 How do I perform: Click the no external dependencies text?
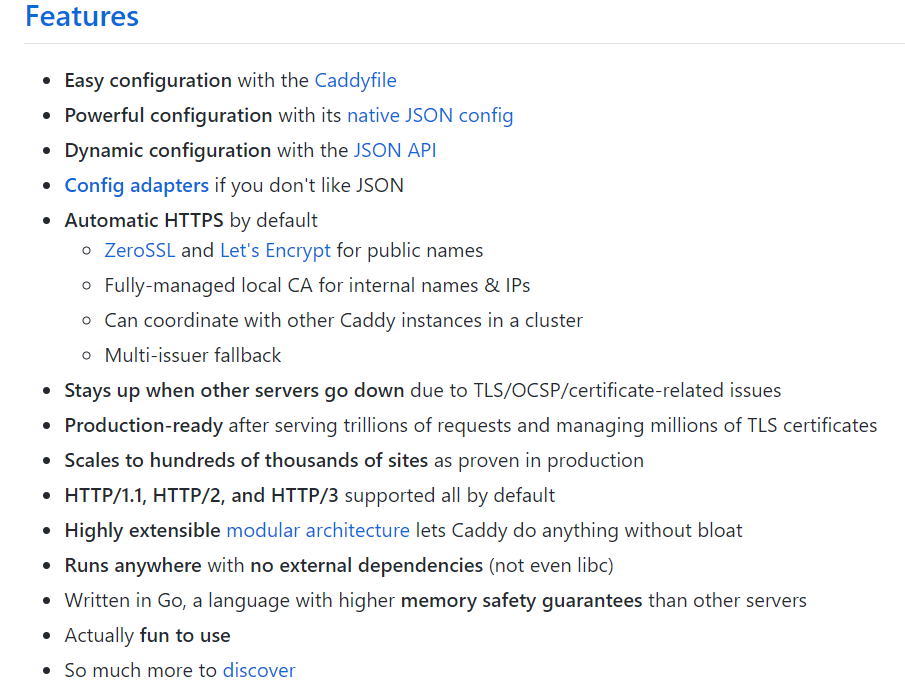pyautogui.click(x=367, y=565)
